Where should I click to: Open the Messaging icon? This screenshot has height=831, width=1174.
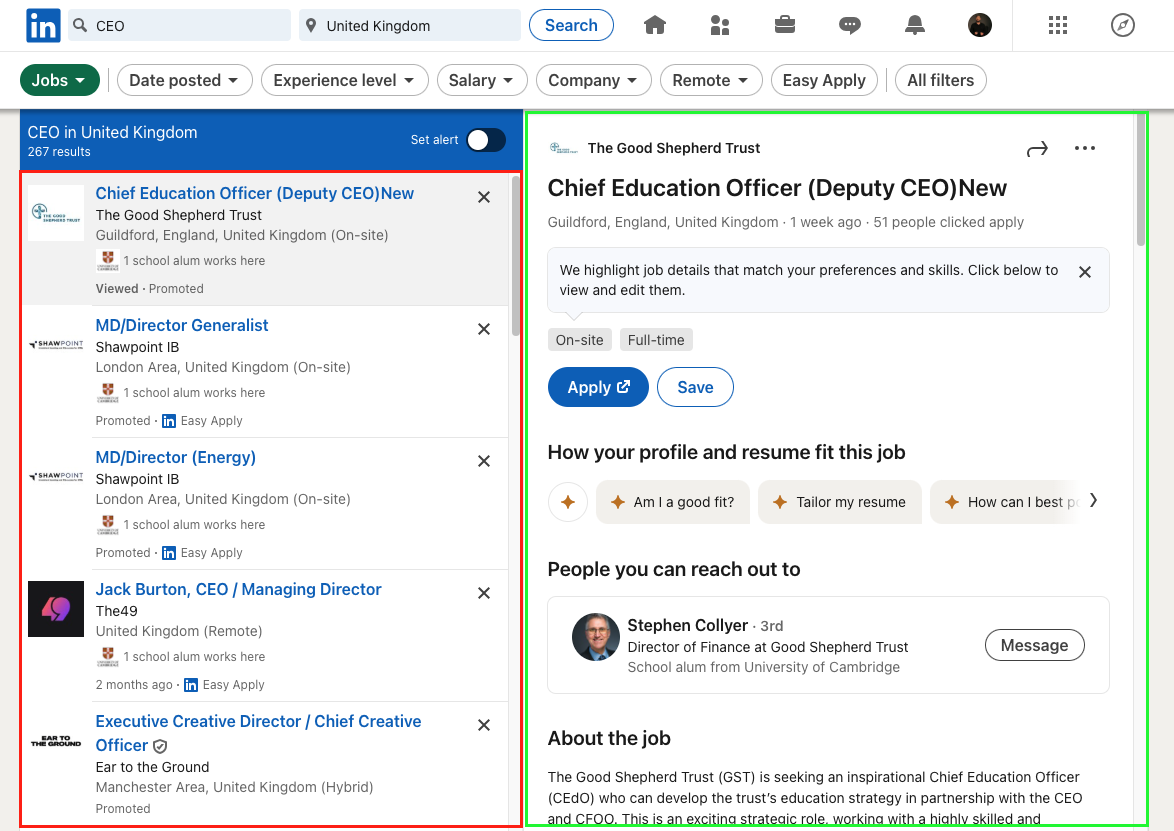tap(850, 25)
